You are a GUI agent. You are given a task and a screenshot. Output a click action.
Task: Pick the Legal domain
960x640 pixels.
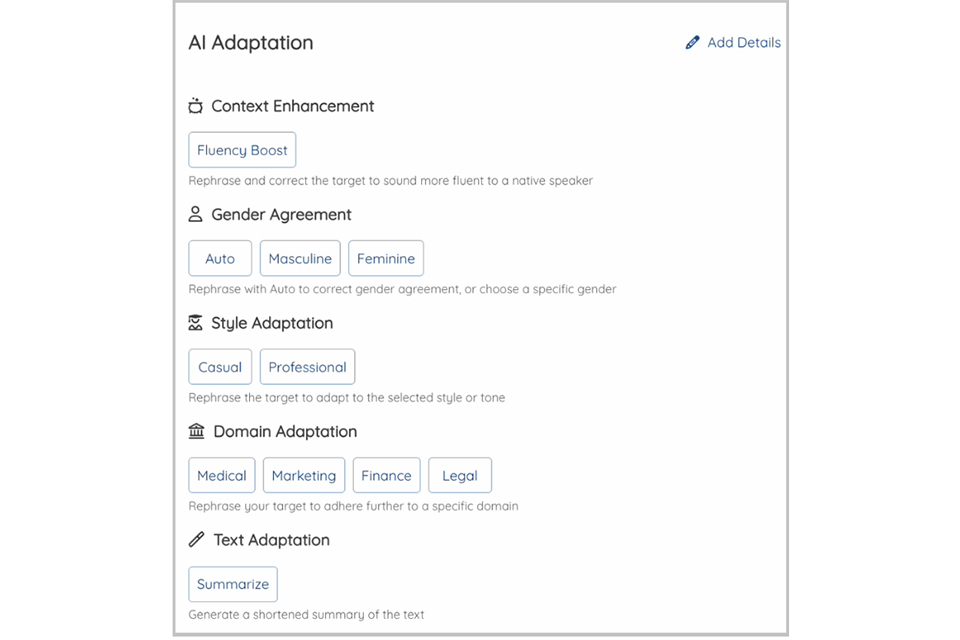point(460,475)
